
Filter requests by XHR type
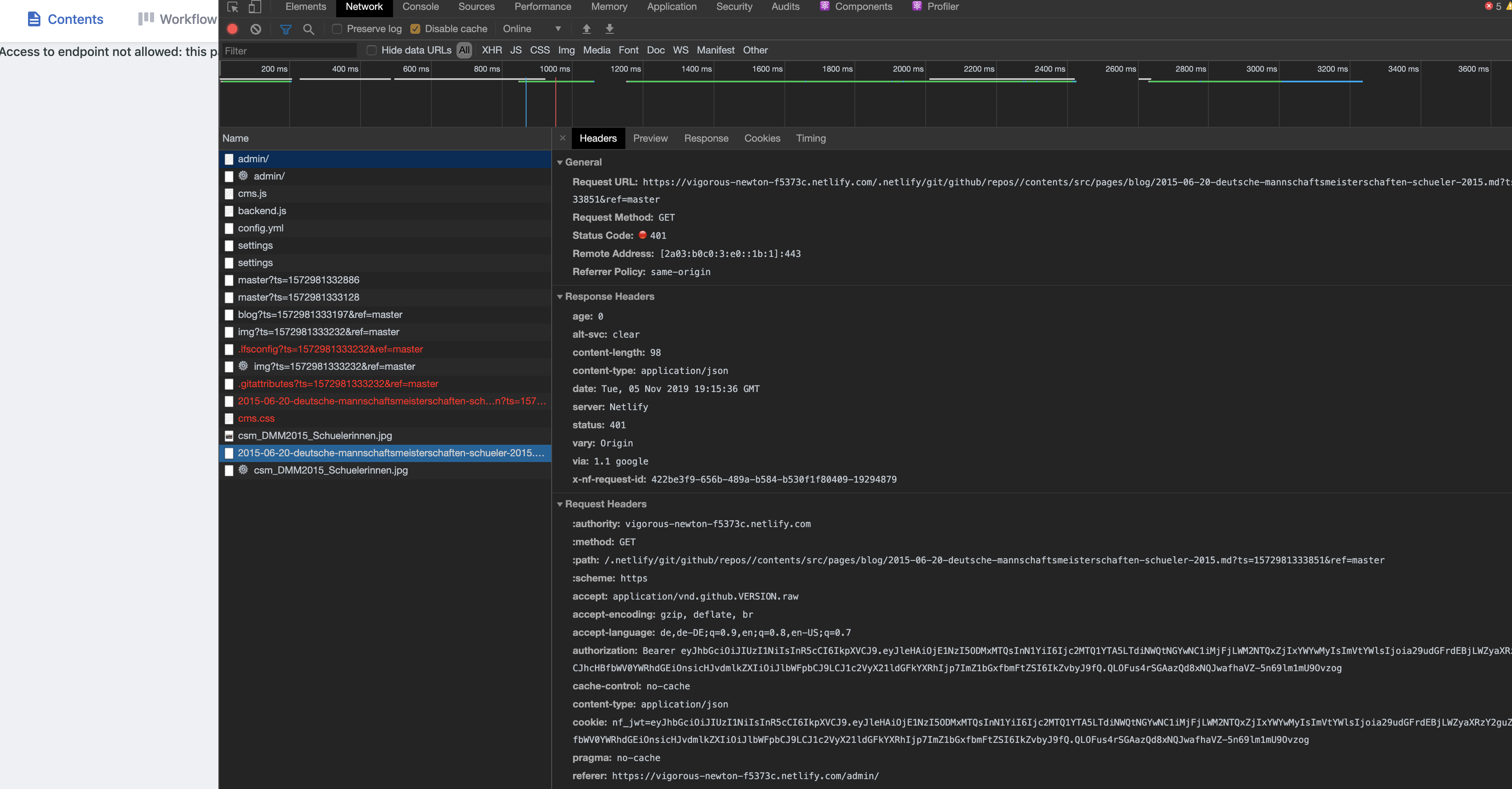coord(491,51)
